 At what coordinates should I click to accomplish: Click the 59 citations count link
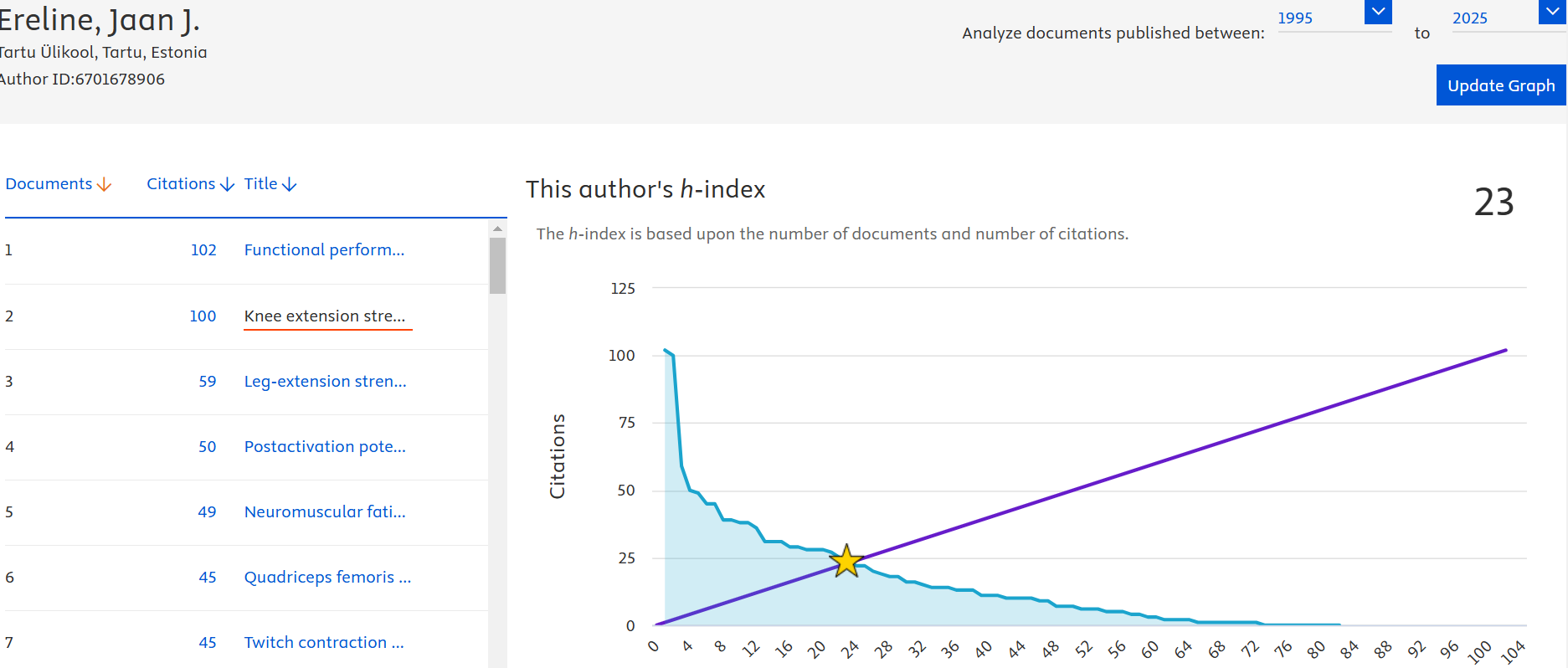point(208,382)
